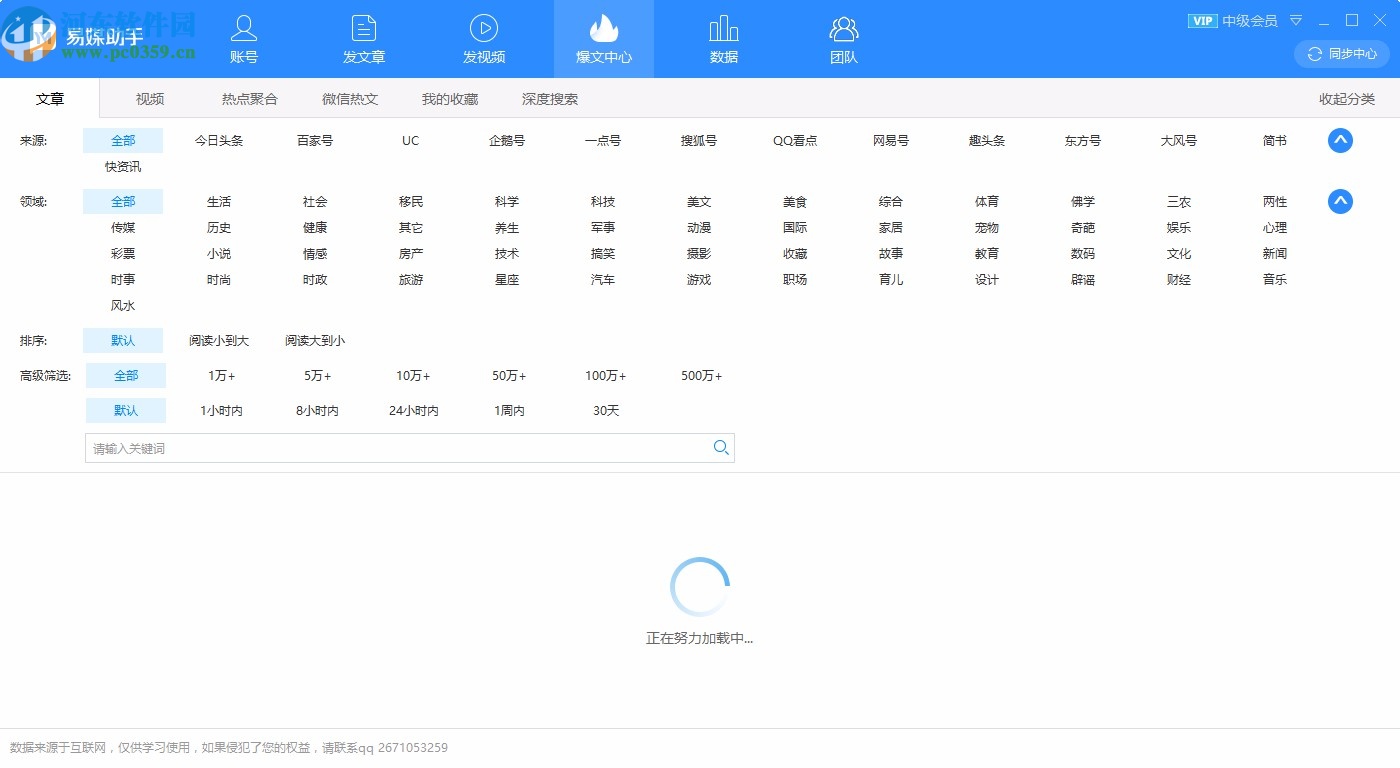Screen dimensions: 1400x768
Task: Open the 账号 account section
Action: [x=243, y=38]
